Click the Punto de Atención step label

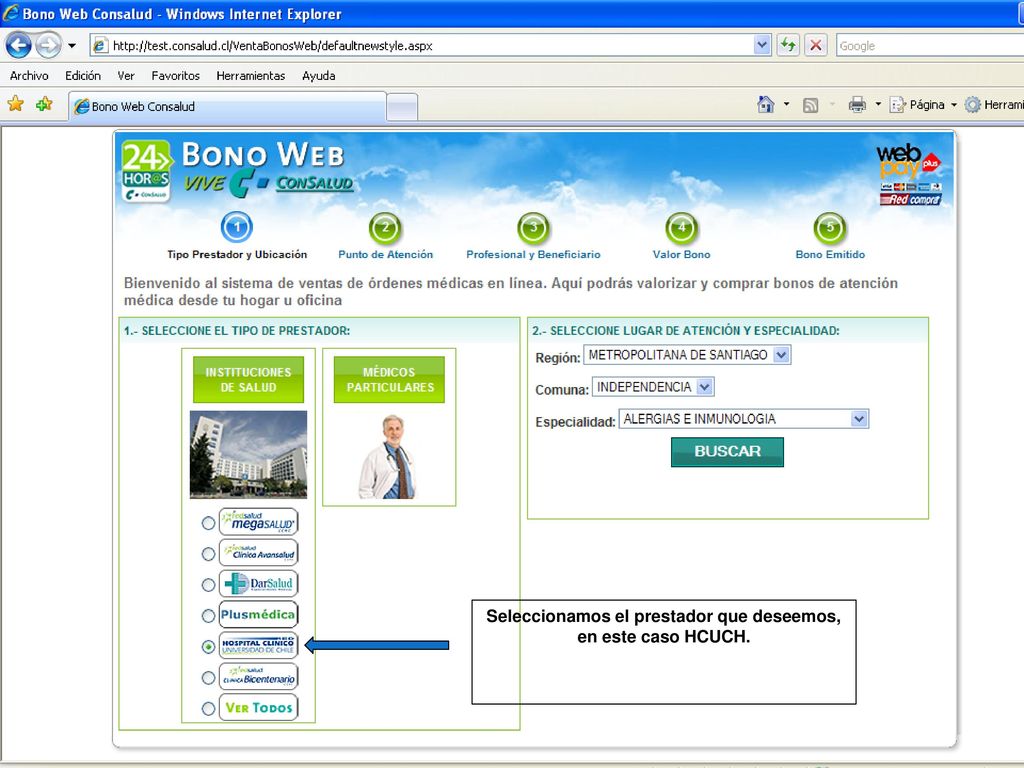(385, 255)
